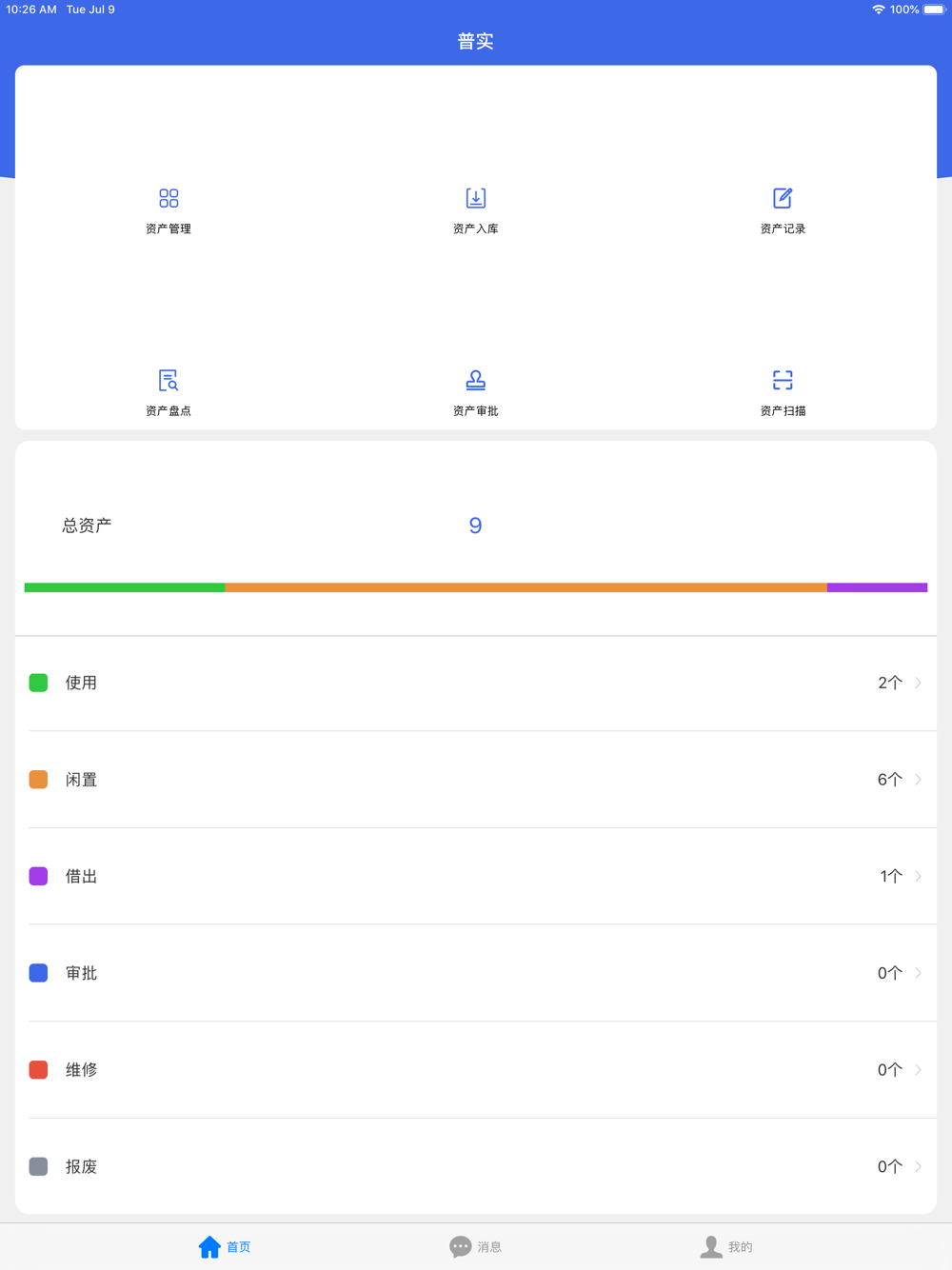Tap the total assets number 9
952x1270 pixels.
pos(475,526)
